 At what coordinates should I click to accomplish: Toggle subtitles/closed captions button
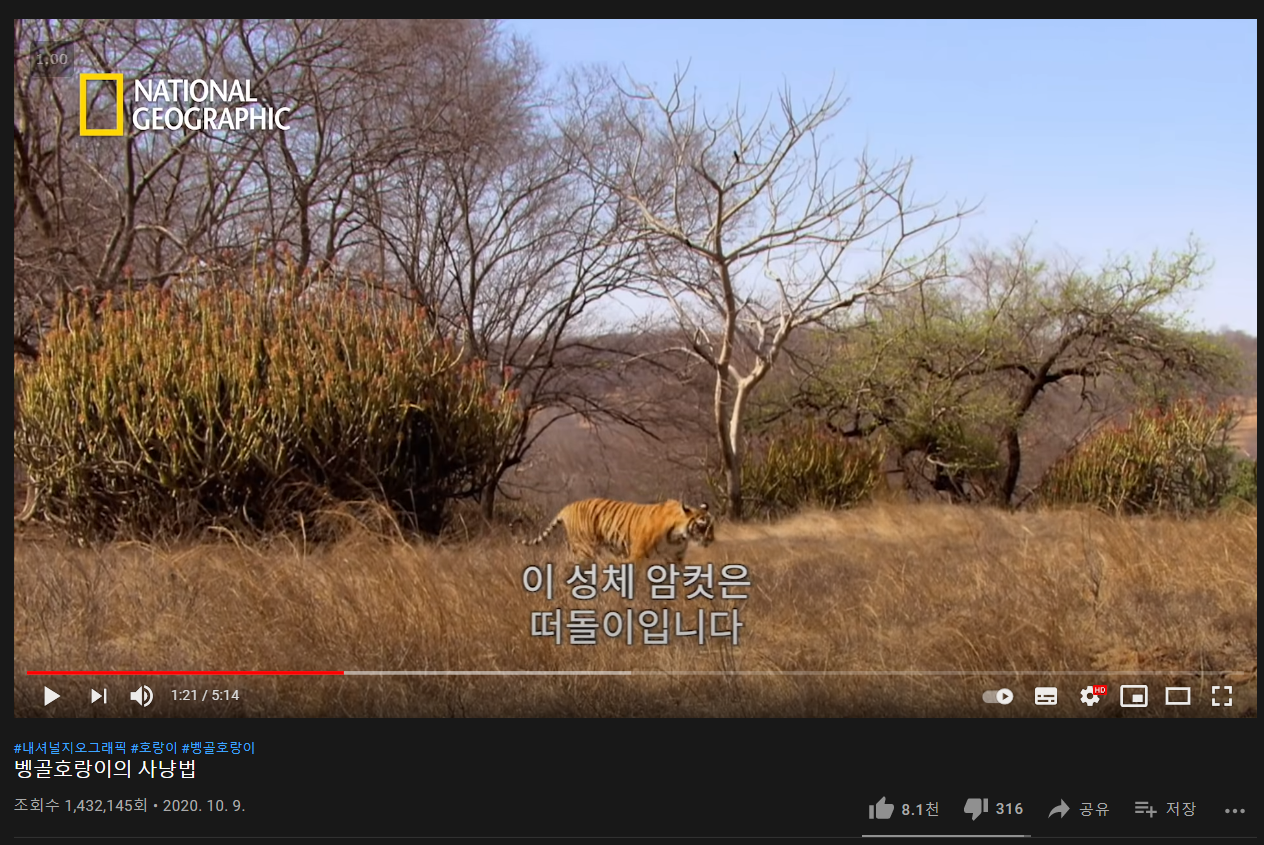[x=1046, y=697]
